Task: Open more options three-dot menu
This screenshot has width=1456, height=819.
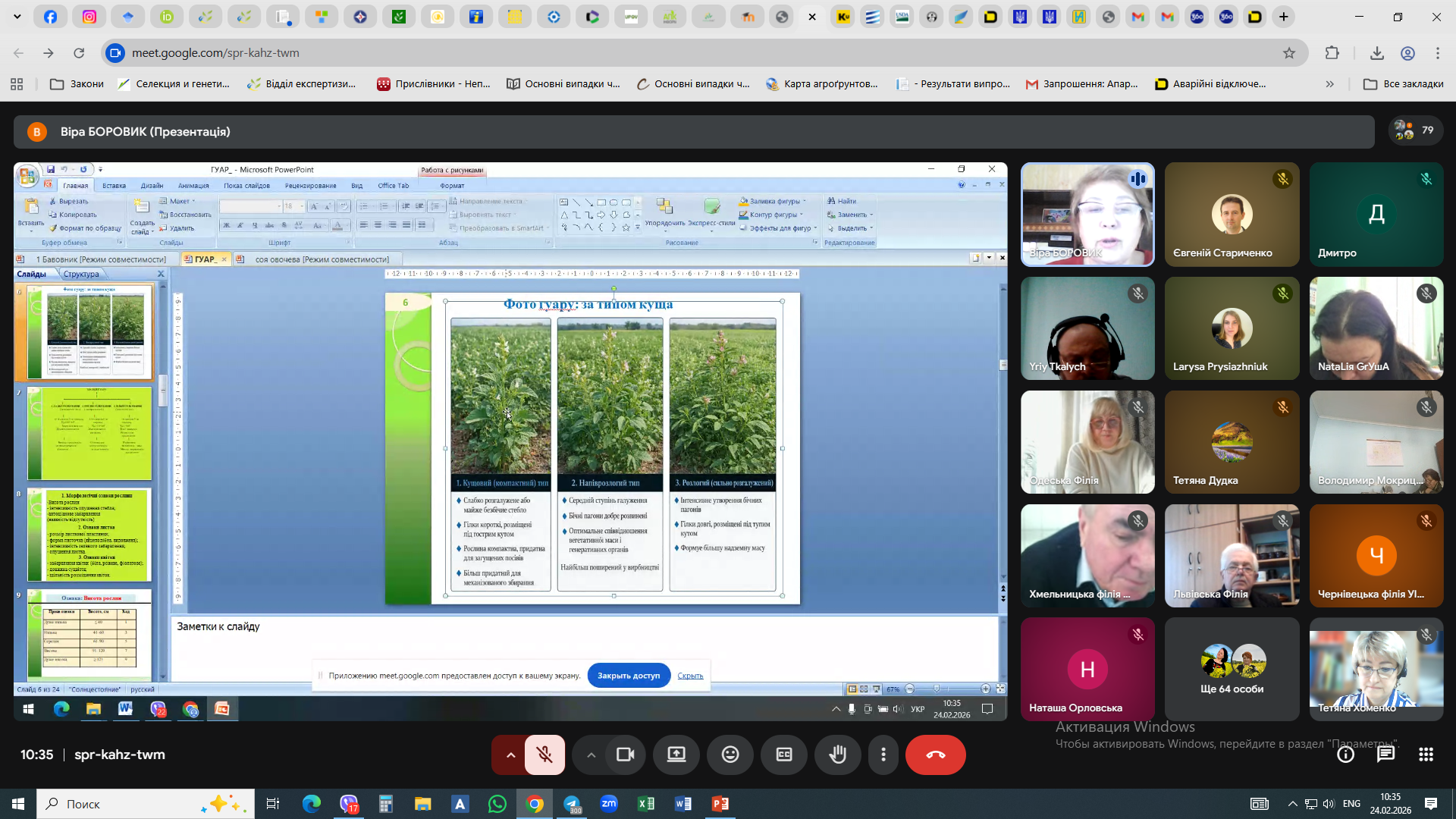Action: click(883, 755)
